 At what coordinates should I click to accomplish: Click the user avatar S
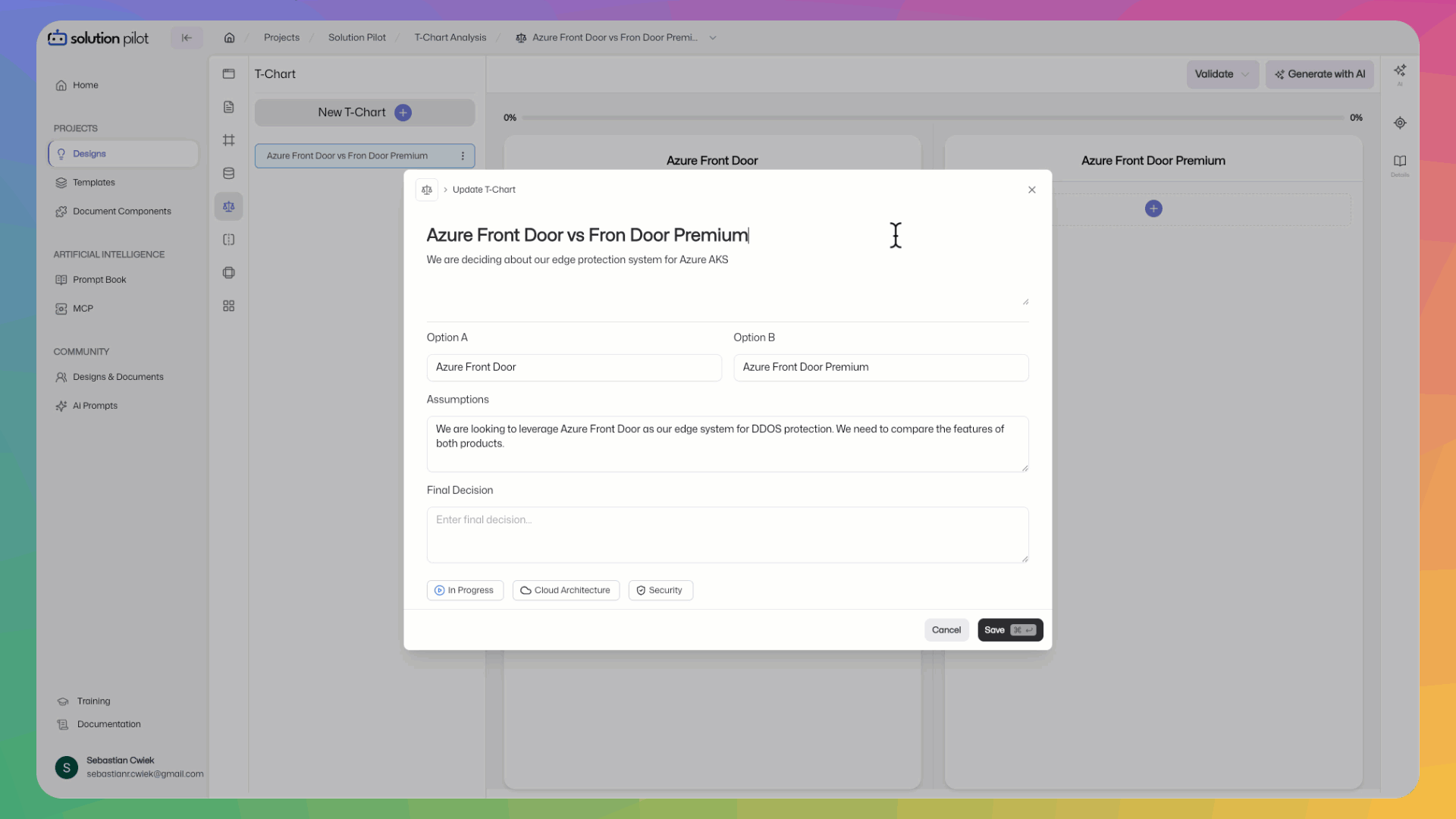pyautogui.click(x=67, y=767)
